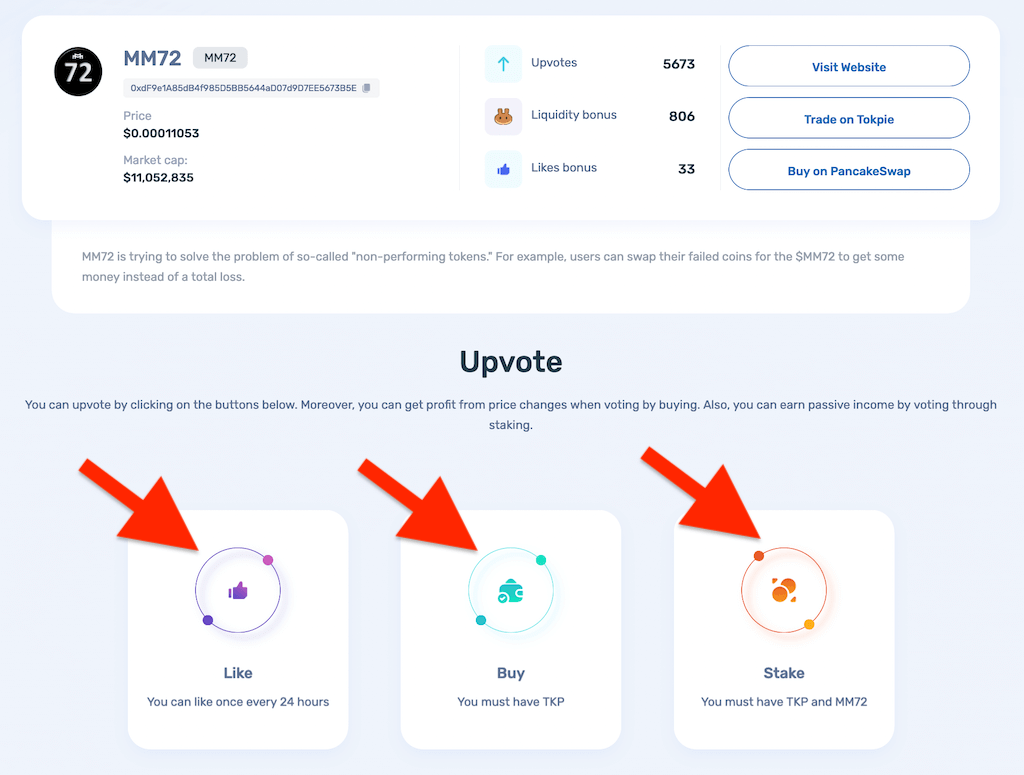The width and height of the screenshot is (1024, 775).
Task: Select the Stake coins circle icon
Action: 784,590
